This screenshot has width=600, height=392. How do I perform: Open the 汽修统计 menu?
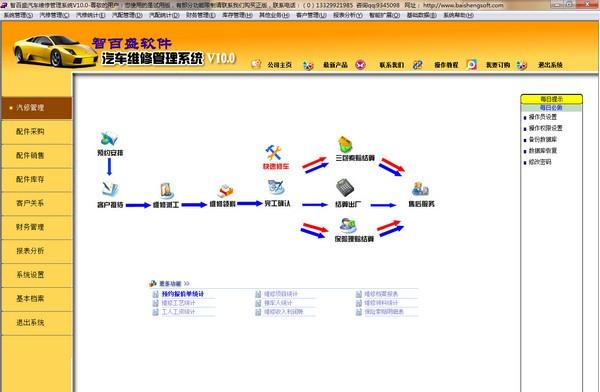(91, 15)
